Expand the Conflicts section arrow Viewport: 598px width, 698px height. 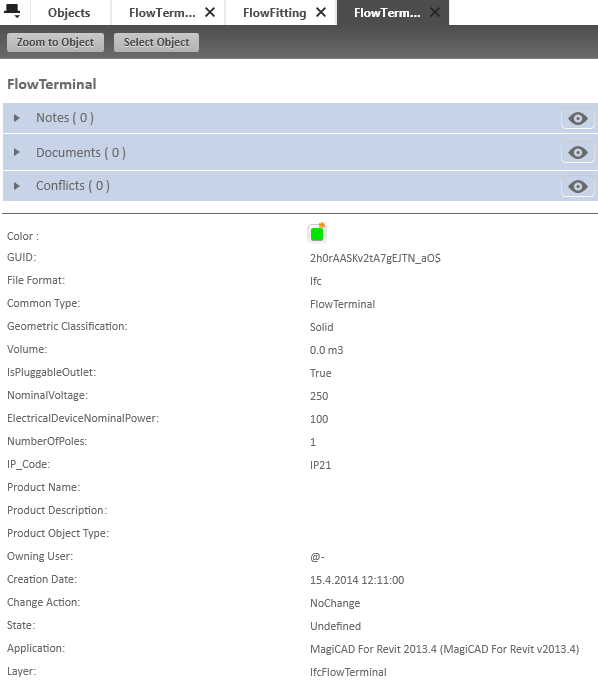pyautogui.click(x=16, y=186)
